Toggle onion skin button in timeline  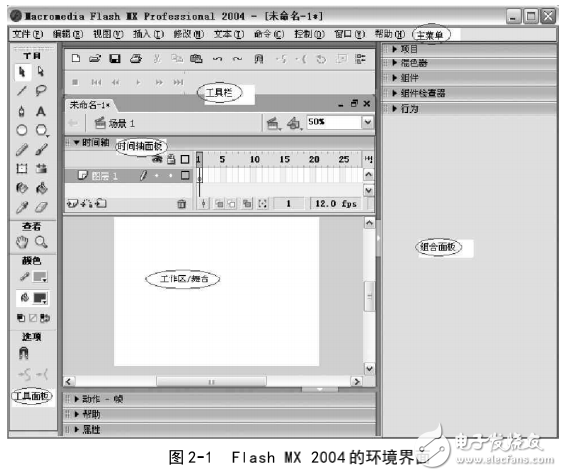tap(219, 204)
